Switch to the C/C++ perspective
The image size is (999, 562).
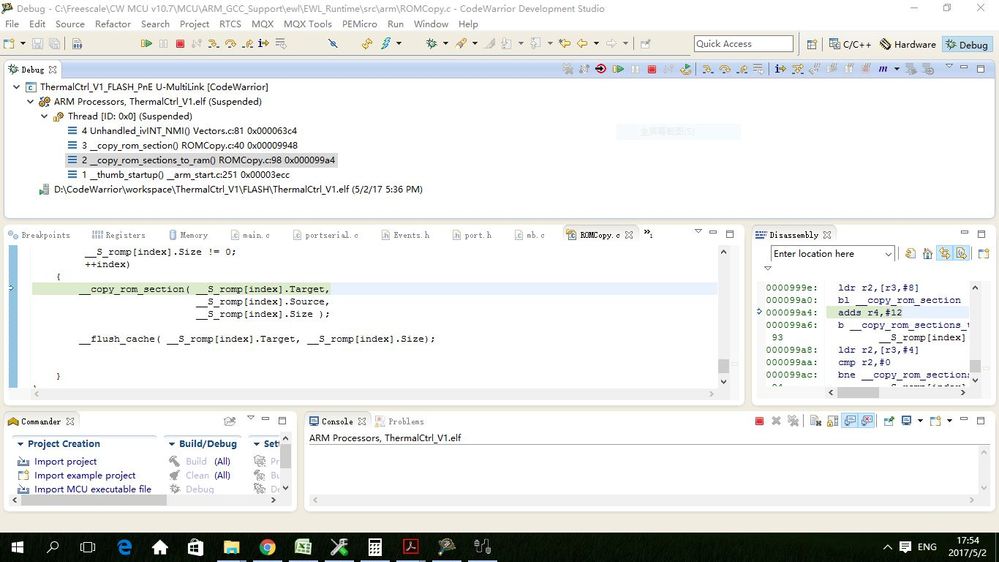point(850,44)
